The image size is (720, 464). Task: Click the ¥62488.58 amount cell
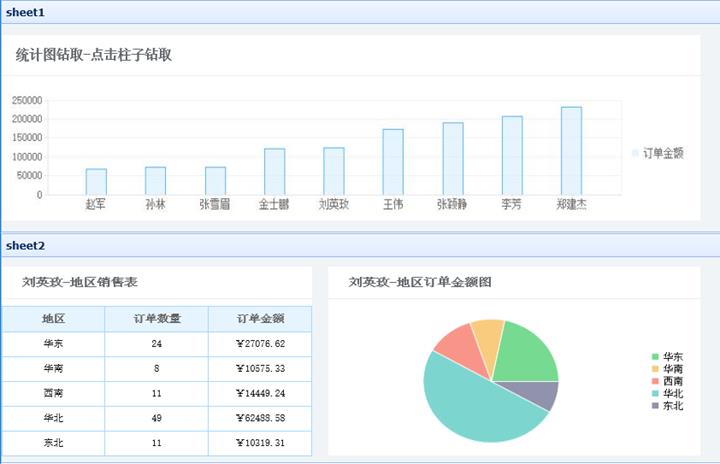260,419
